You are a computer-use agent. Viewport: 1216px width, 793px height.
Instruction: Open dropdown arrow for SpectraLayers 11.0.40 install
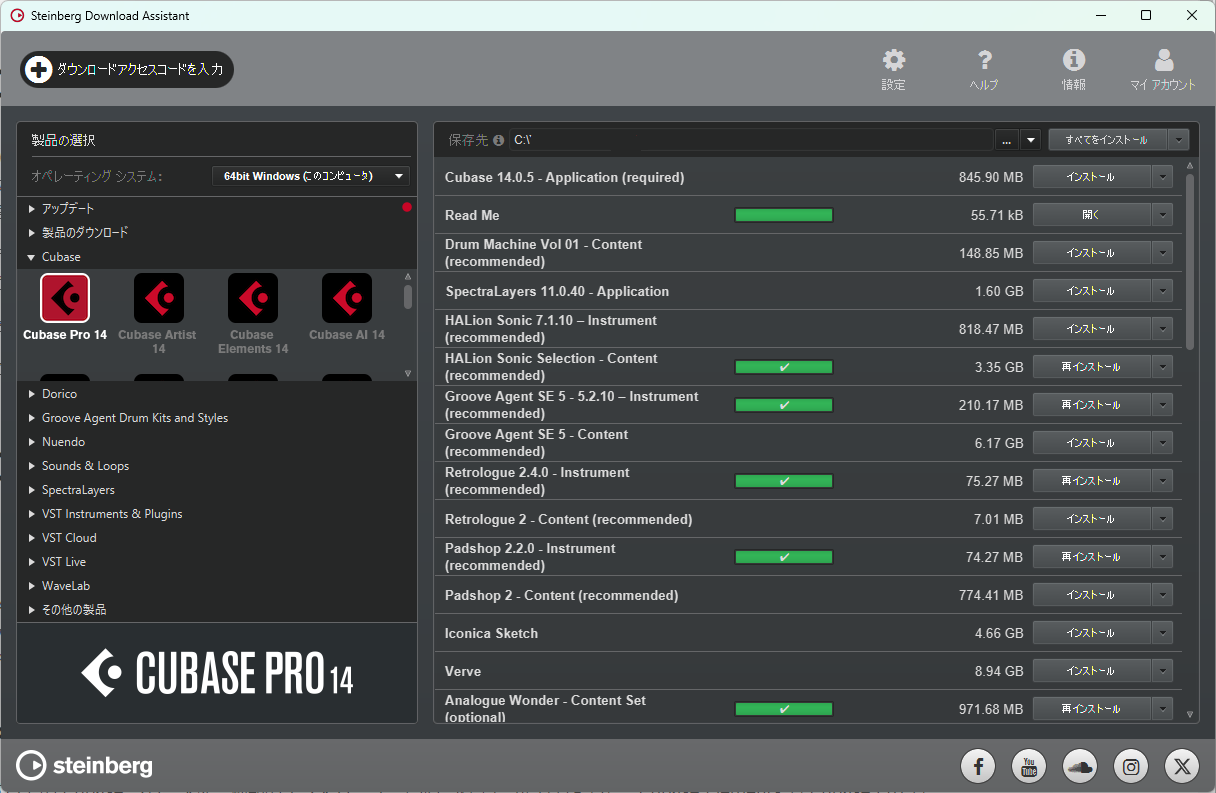[x=1162, y=291]
